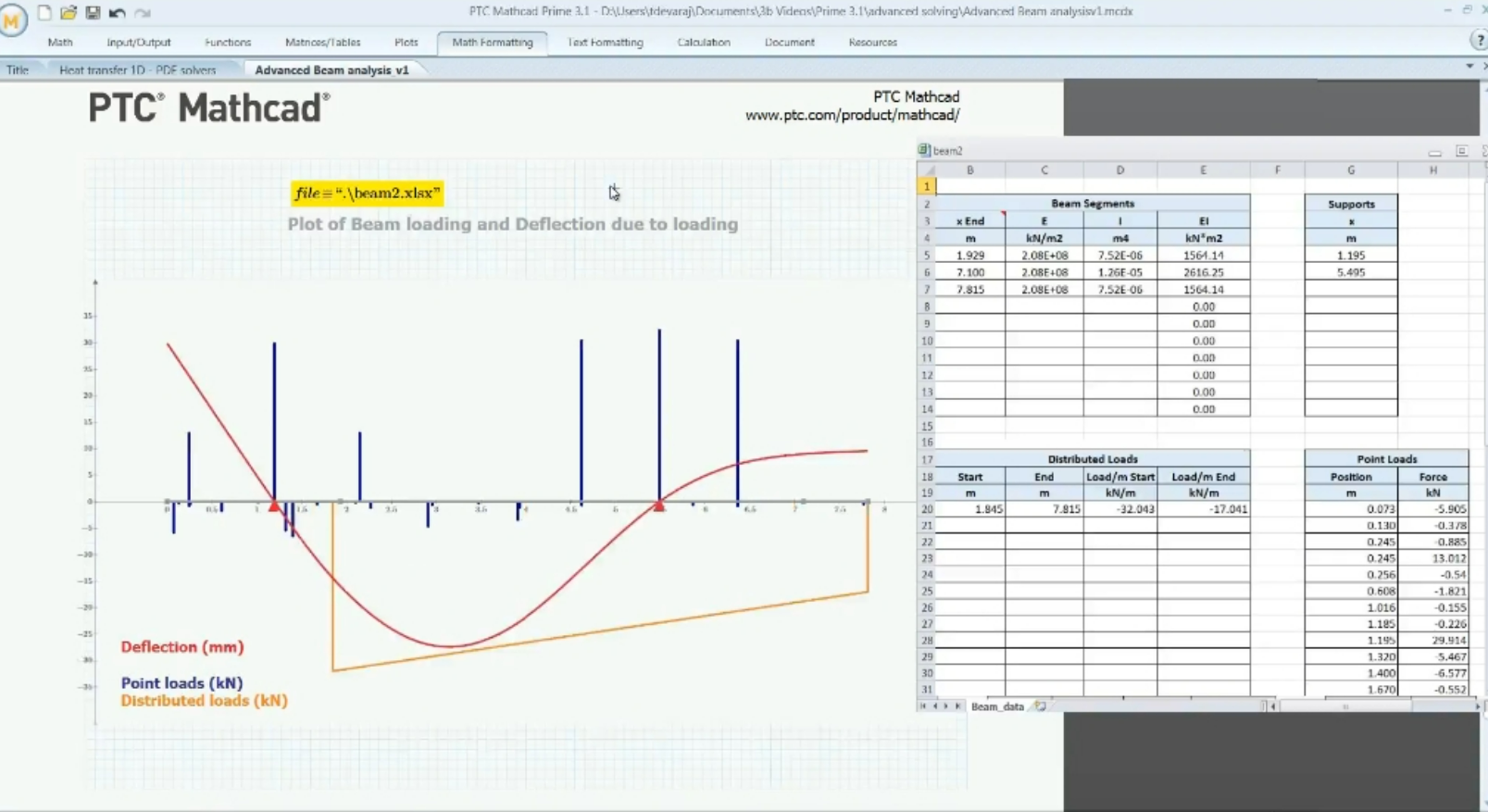Click the Save floppy disk icon
Image resolution: width=1488 pixels, height=812 pixels.
coord(93,13)
